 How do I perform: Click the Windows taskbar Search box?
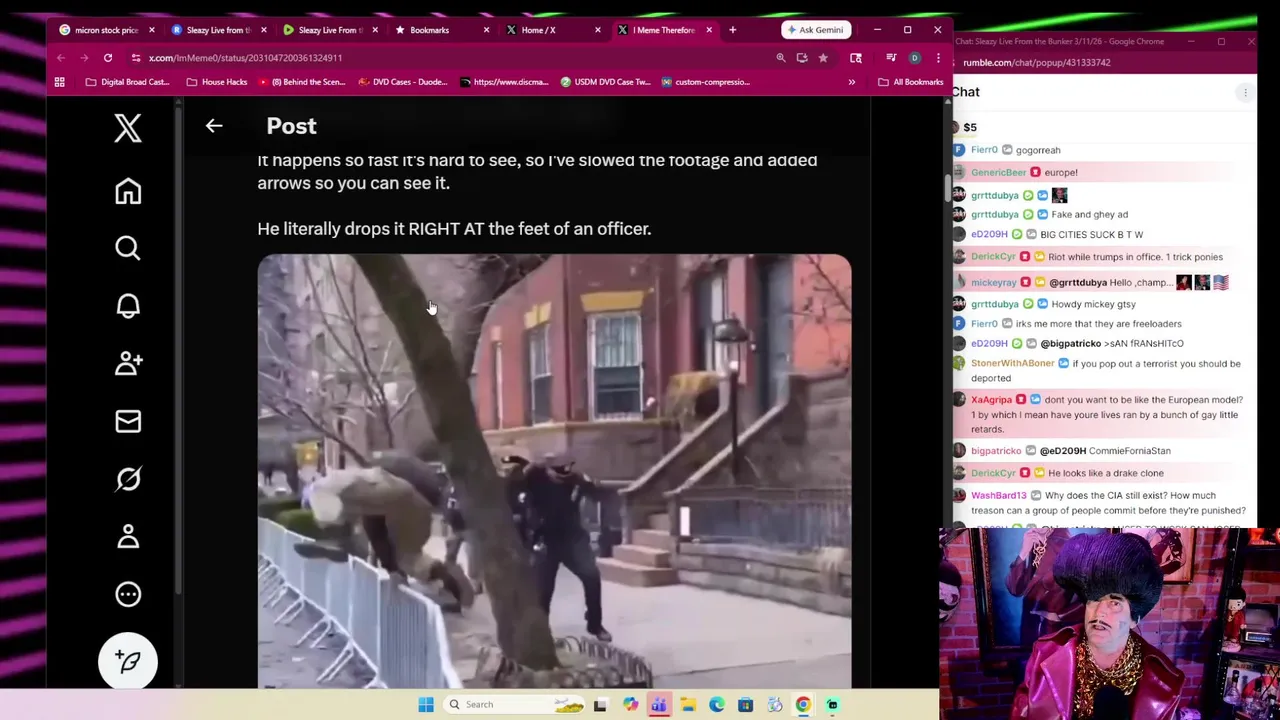[x=515, y=705]
